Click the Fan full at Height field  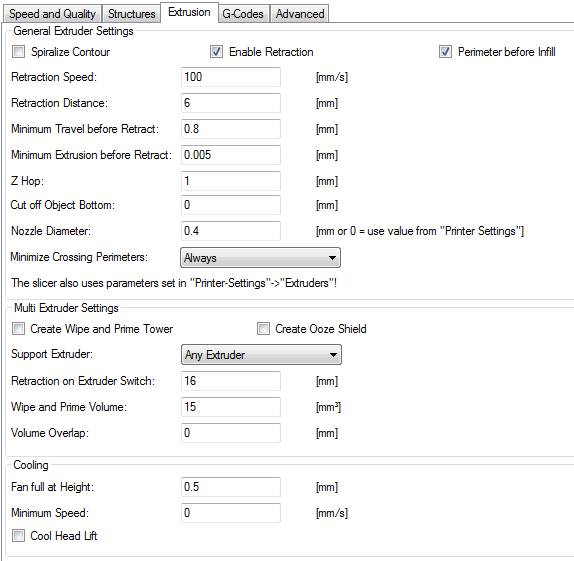pos(231,487)
